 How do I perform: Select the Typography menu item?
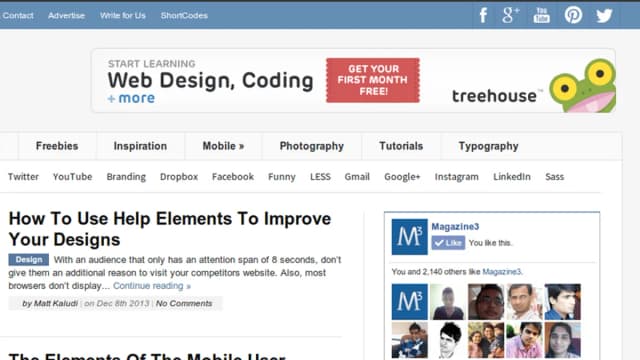pos(488,146)
